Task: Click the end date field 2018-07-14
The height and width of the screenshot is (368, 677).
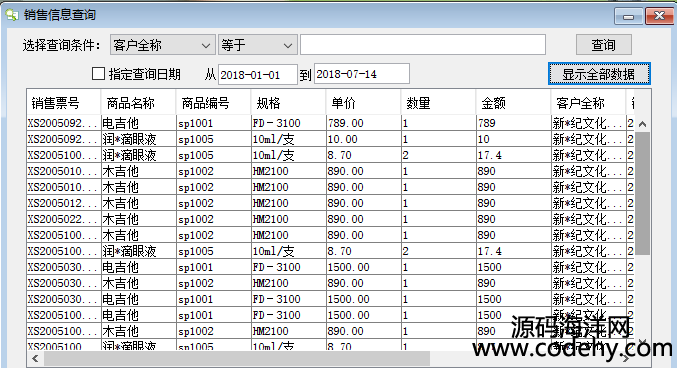Action: point(362,74)
